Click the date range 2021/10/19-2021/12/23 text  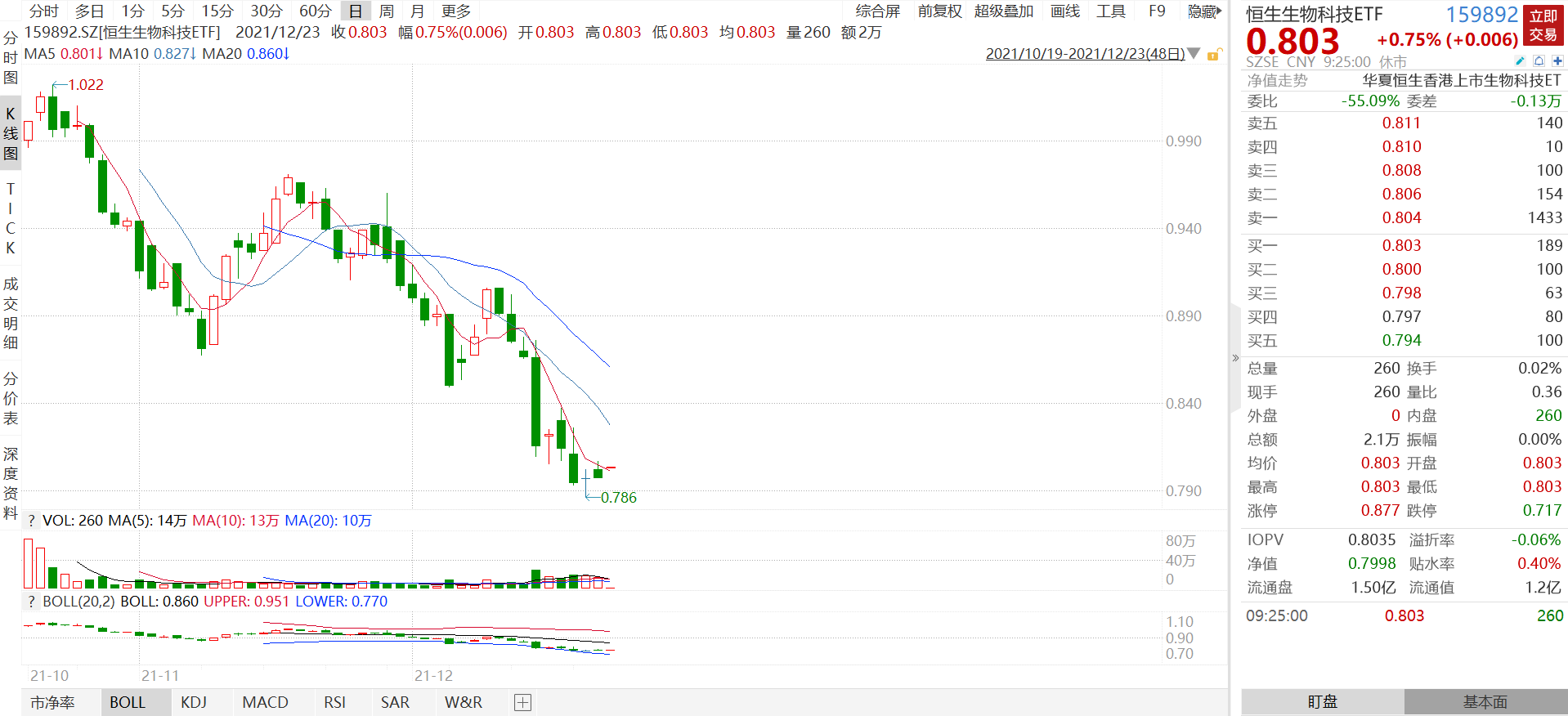pyautogui.click(x=1085, y=54)
